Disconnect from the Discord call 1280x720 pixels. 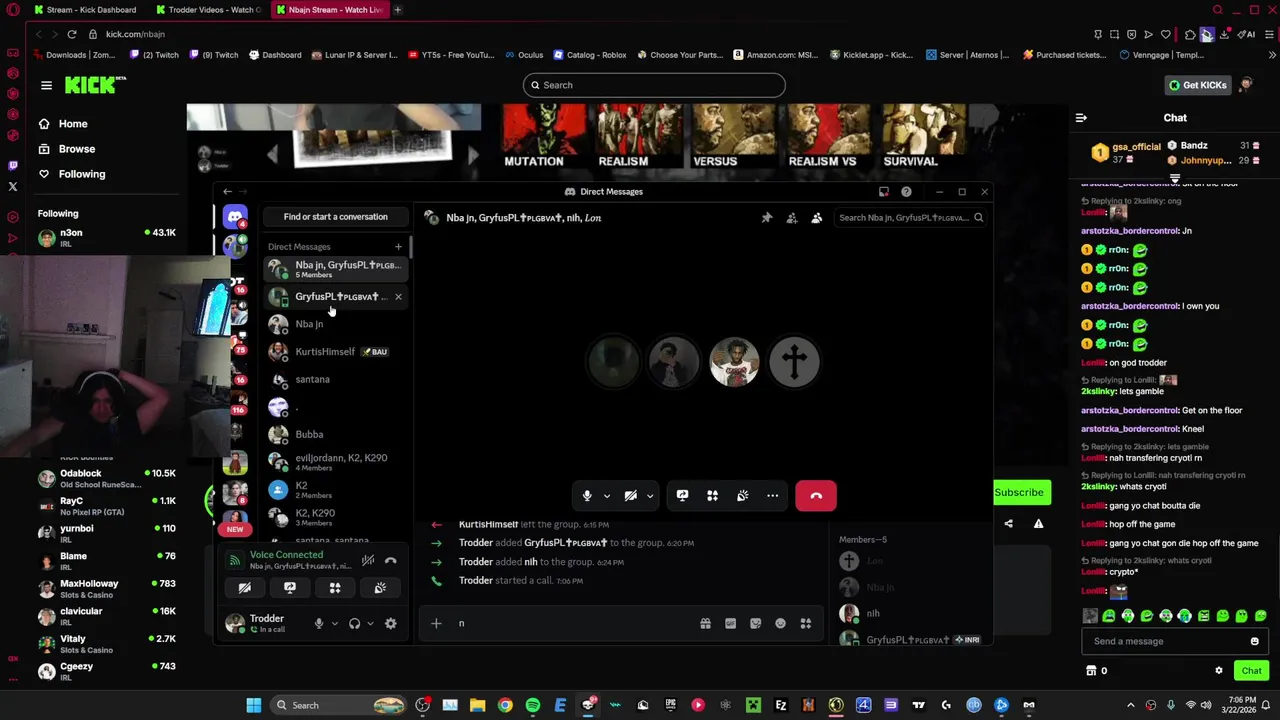(x=816, y=496)
